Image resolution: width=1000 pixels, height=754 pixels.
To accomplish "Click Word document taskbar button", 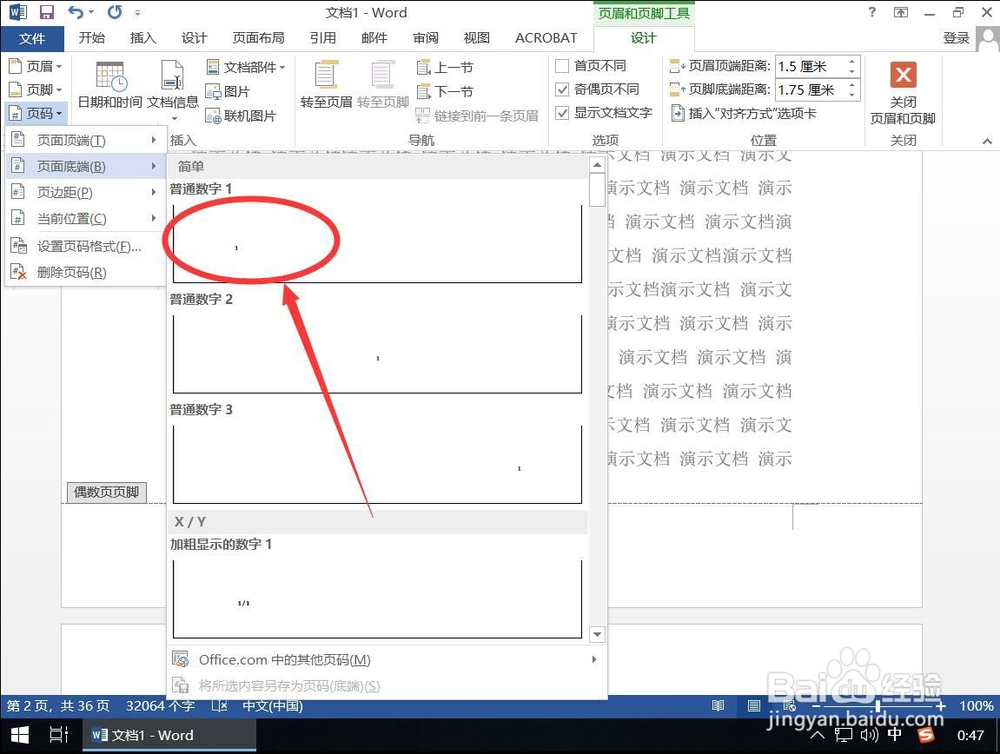I will (x=170, y=735).
